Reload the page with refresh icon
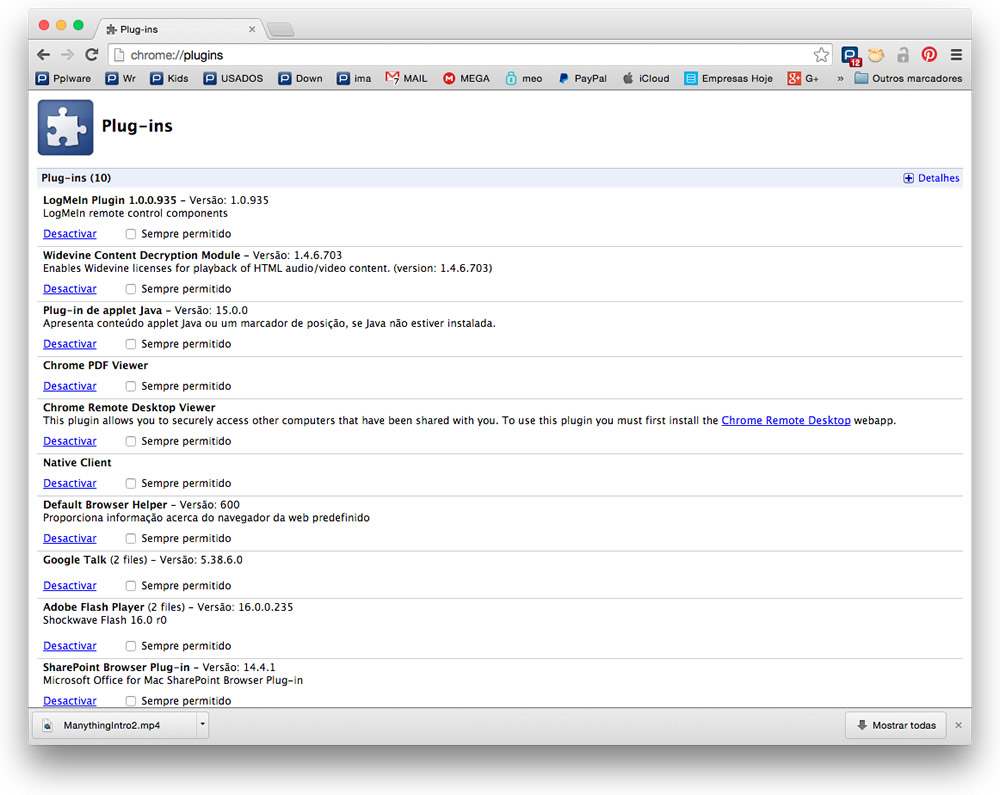The width and height of the screenshot is (1000, 795). tap(92, 55)
